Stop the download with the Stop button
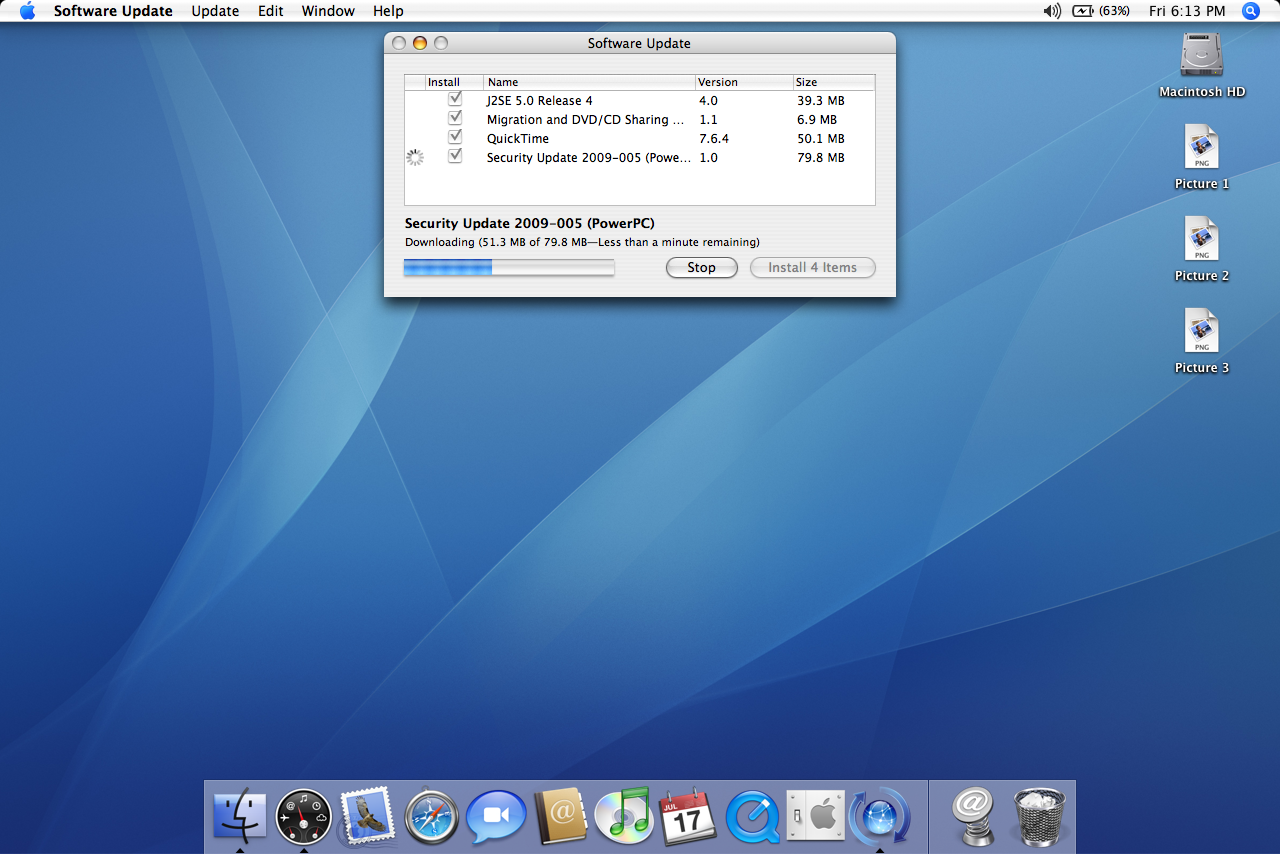1280x854 pixels. pos(701,268)
